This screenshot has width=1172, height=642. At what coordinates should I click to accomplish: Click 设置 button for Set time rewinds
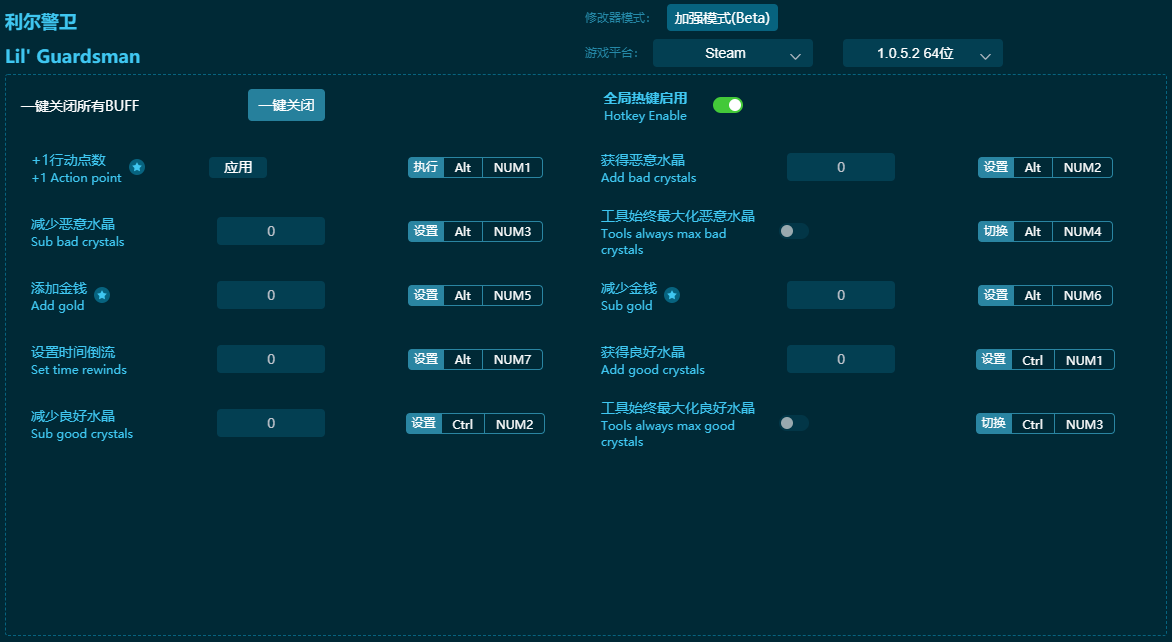[x=426, y=359]
